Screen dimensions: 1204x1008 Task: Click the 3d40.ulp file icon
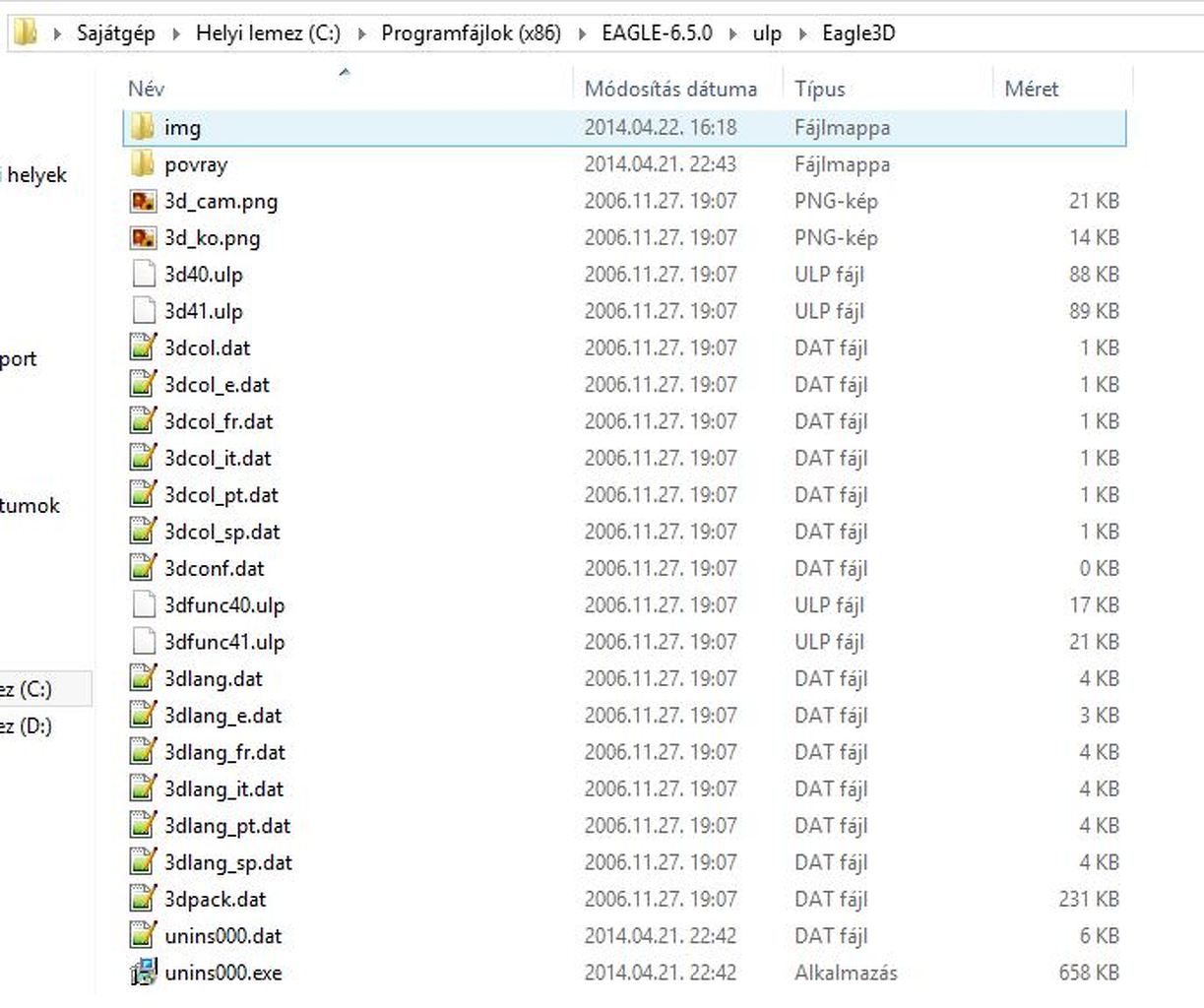144,274
